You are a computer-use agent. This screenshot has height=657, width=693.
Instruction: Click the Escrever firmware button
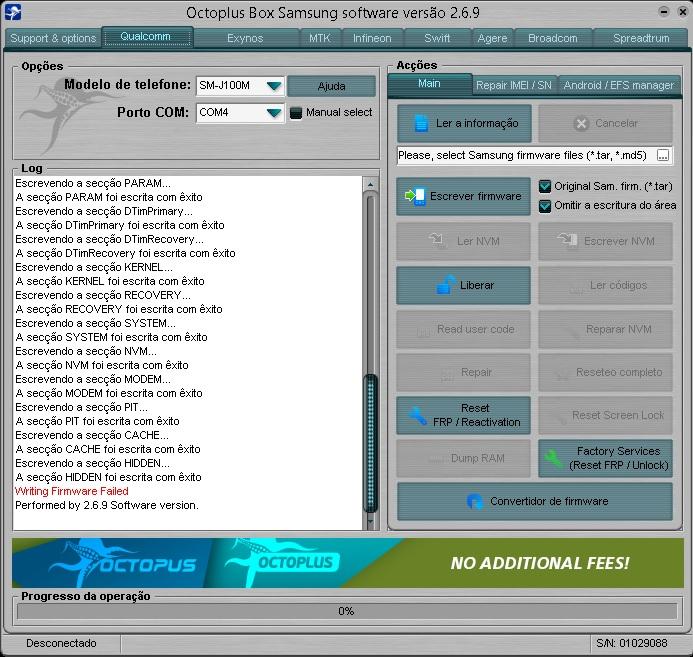tap(463, 196)
